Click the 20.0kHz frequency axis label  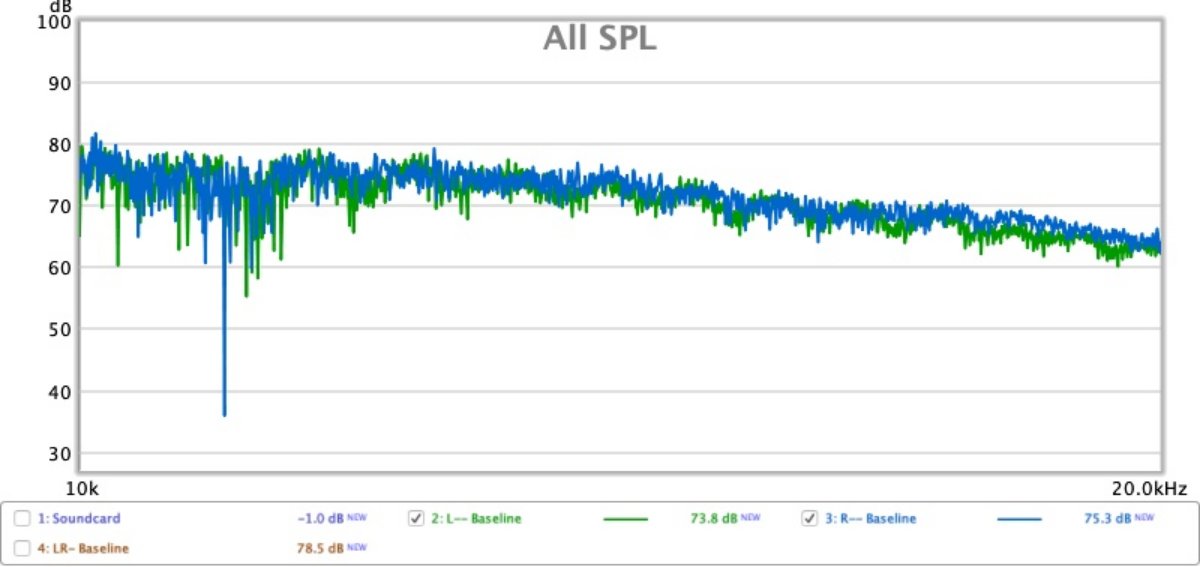(1149, 489)
